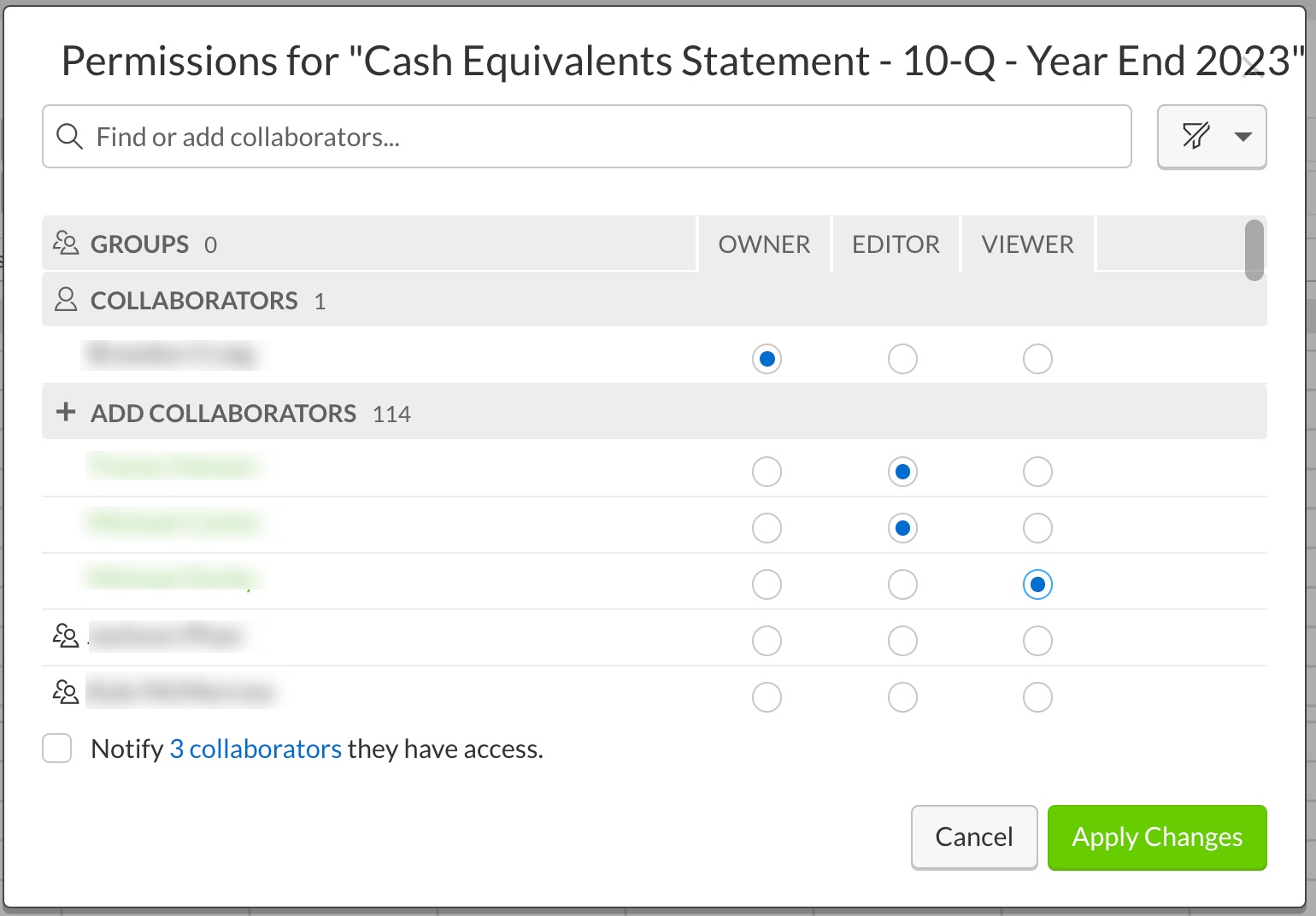Open the 3 collaborators link
The height and width of the screenshot is (916, 1316).
click(x=256, y=749)
